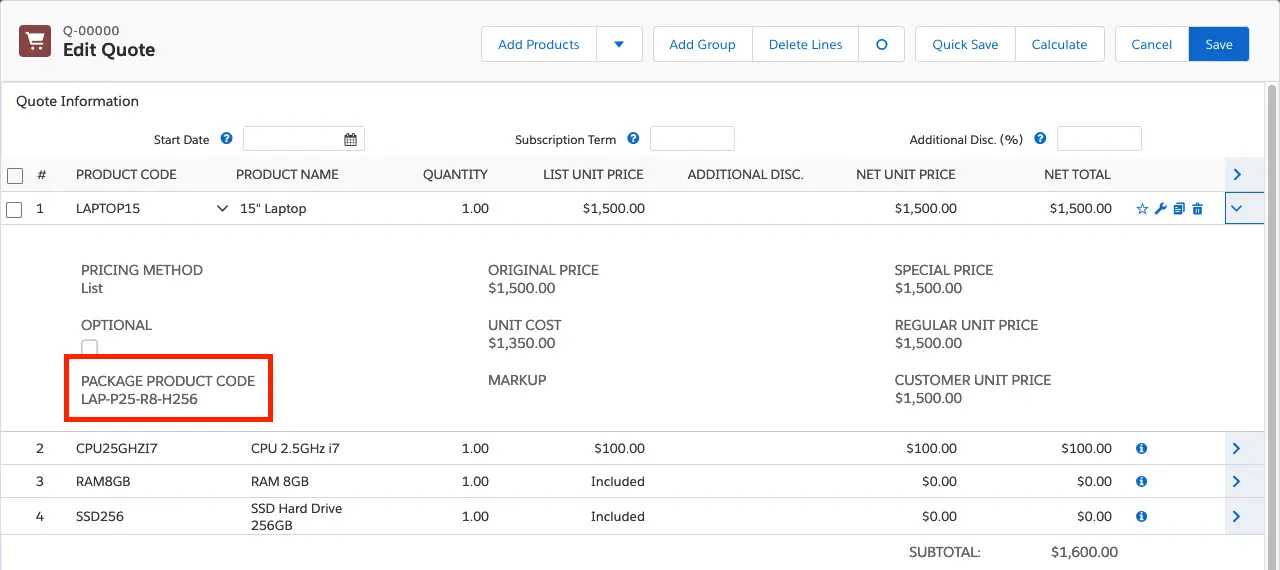Select the checkbox for line 1 LAPTOP15
1280x570 pixels.
coord(15,210)
